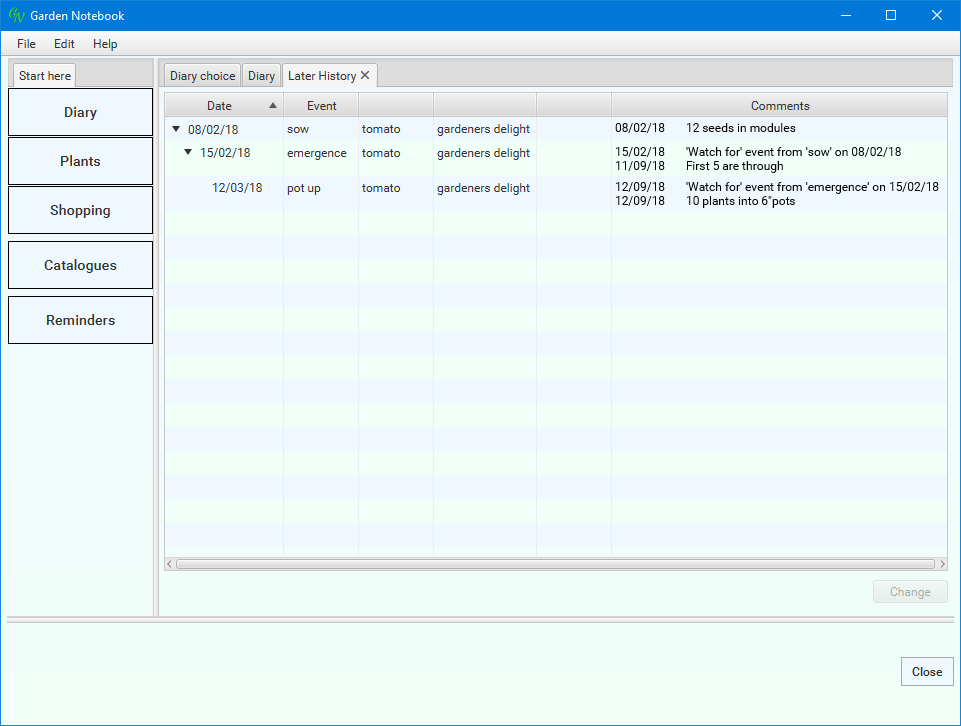Switch to the Diary choice tab
The image size is (961, 726).
(202, 76)
